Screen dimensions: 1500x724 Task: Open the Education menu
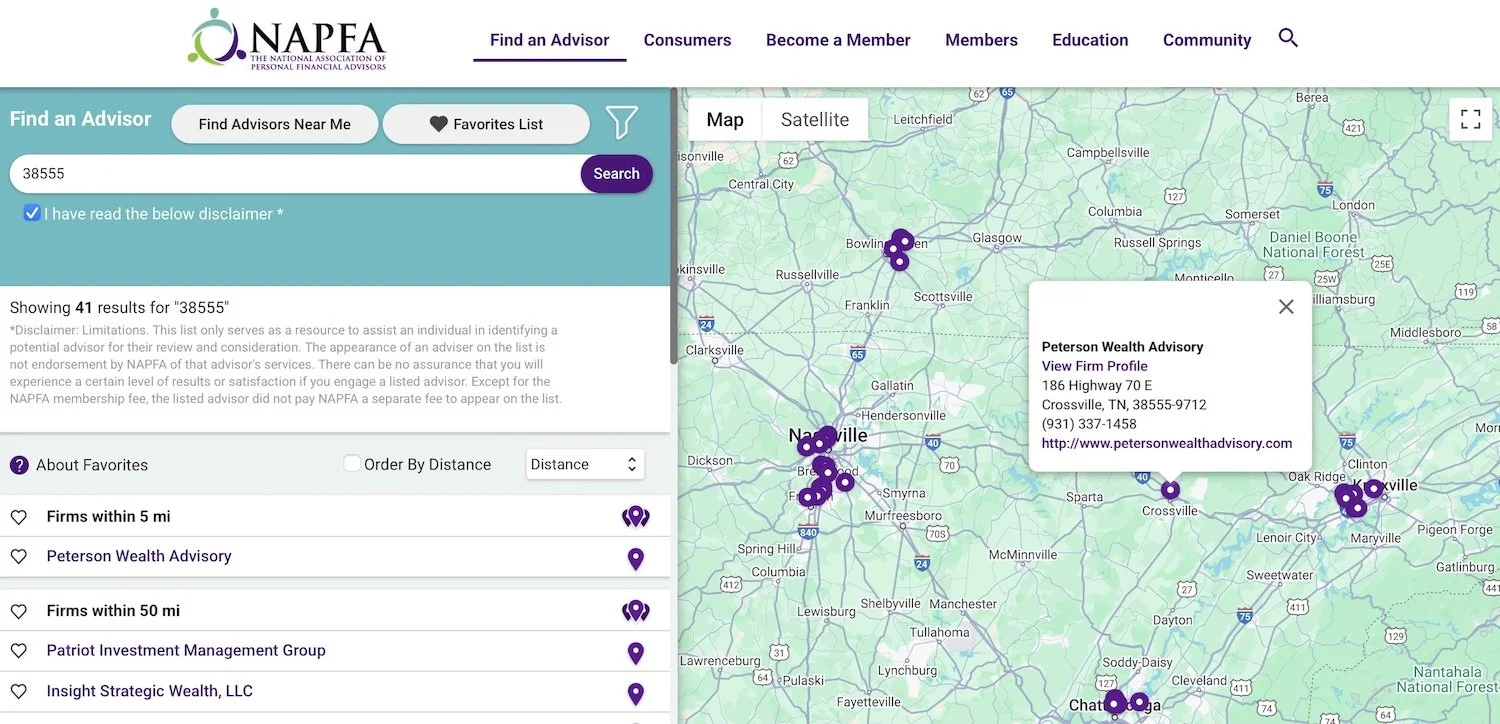click(x=1090, y=40)
